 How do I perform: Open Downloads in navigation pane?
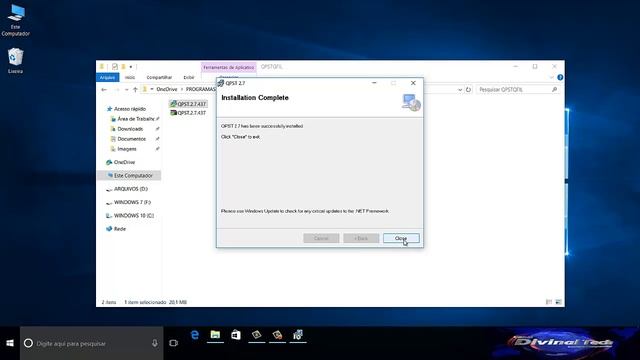click(130, 129)
